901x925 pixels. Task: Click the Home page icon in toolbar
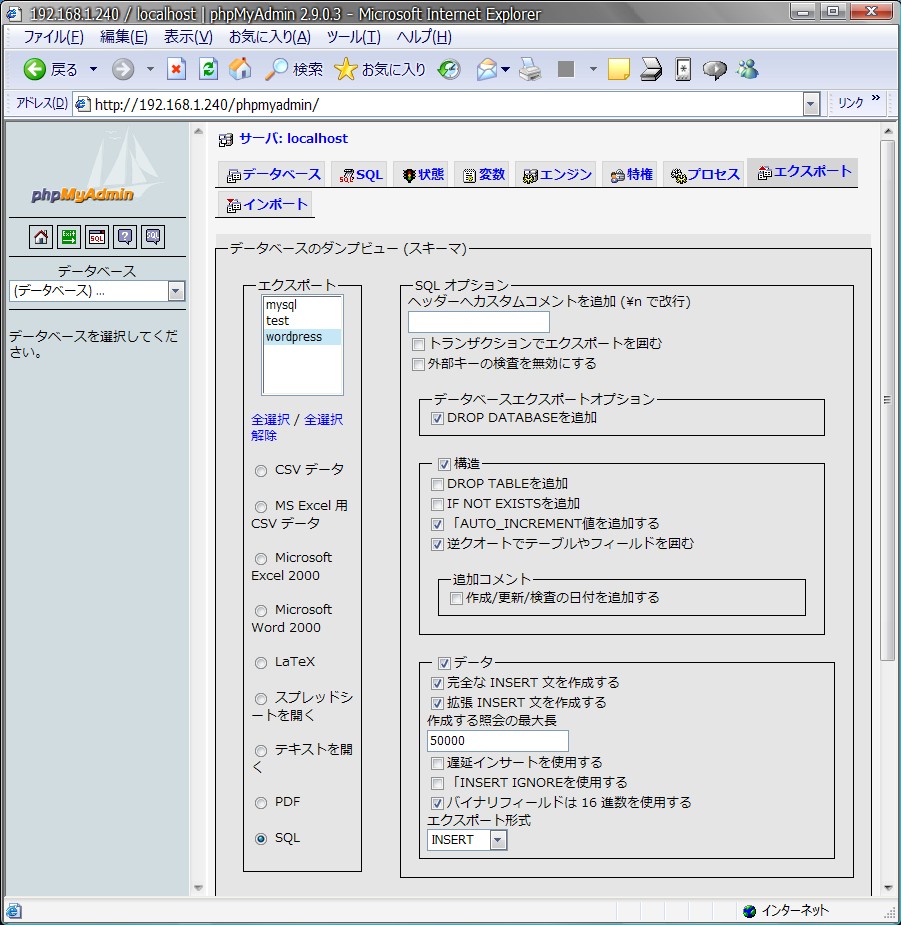240,70
